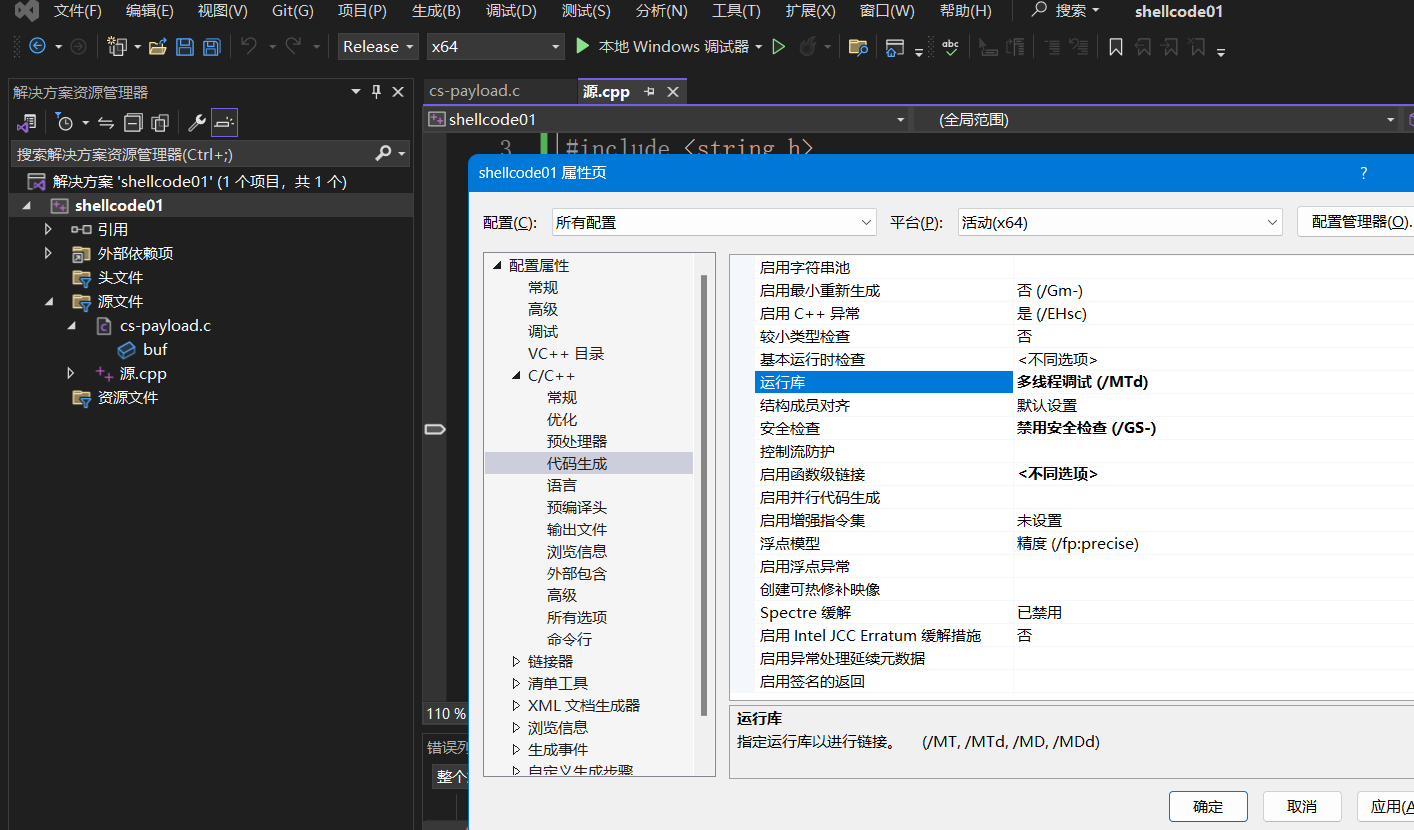Toggle preview selected items in Solution Explorer
Image resolution: width=1414 pixels, height=830 pixels.
224,122
